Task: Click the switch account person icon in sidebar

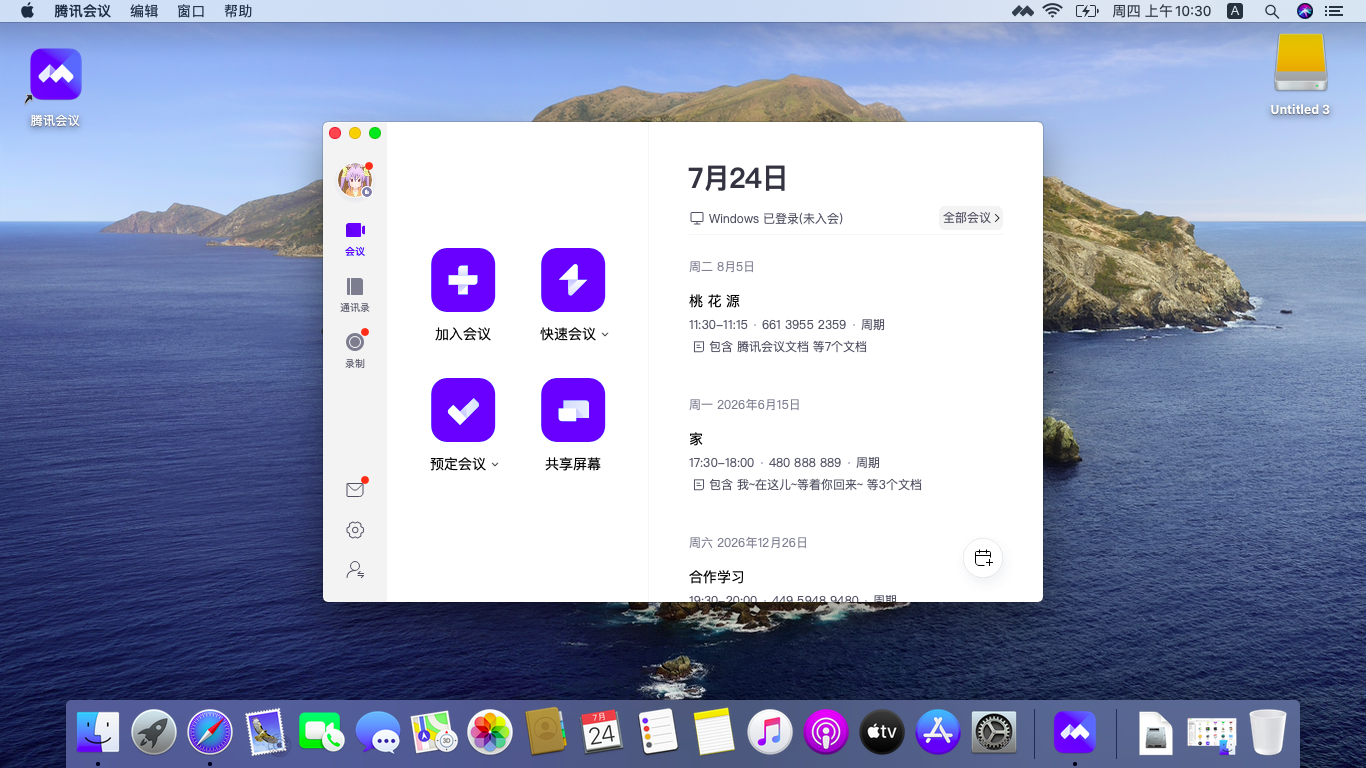Action: coord(355,570)
